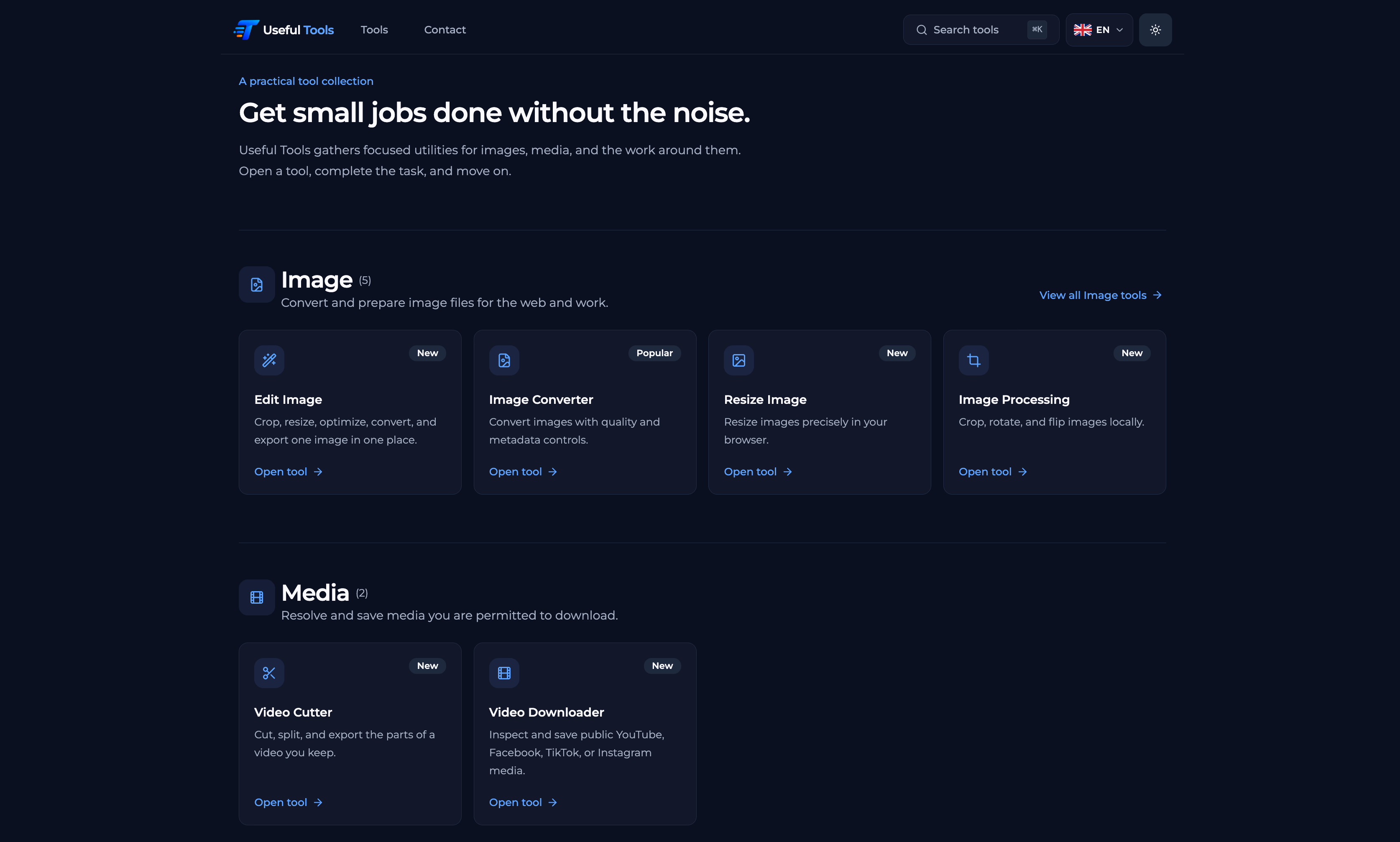Click the Image Converter file icon
Image resolution: width=1400 pixels, height=842 pixels.
(x=504, y=360)
